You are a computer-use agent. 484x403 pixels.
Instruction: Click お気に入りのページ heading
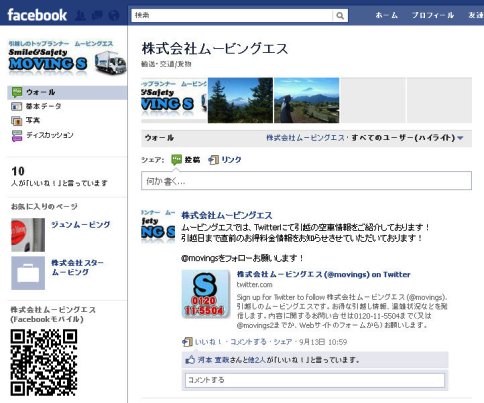point(44,207)
